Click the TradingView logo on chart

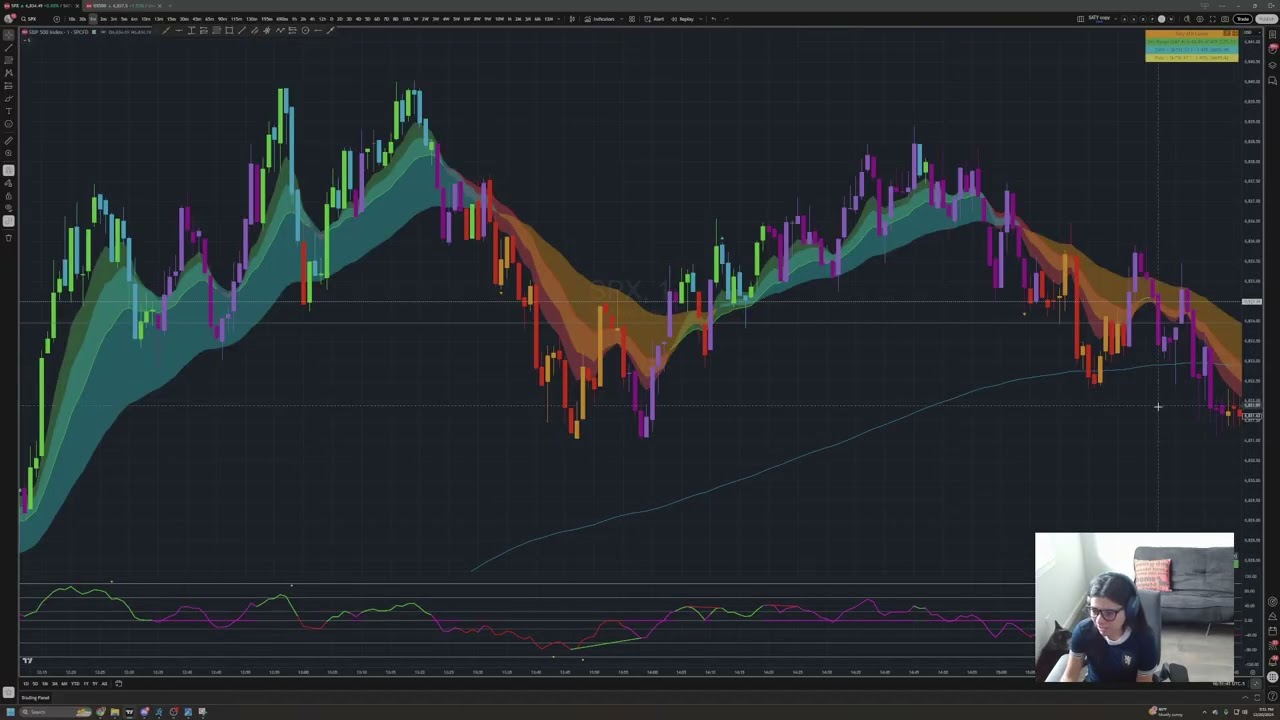coord(27,660)
